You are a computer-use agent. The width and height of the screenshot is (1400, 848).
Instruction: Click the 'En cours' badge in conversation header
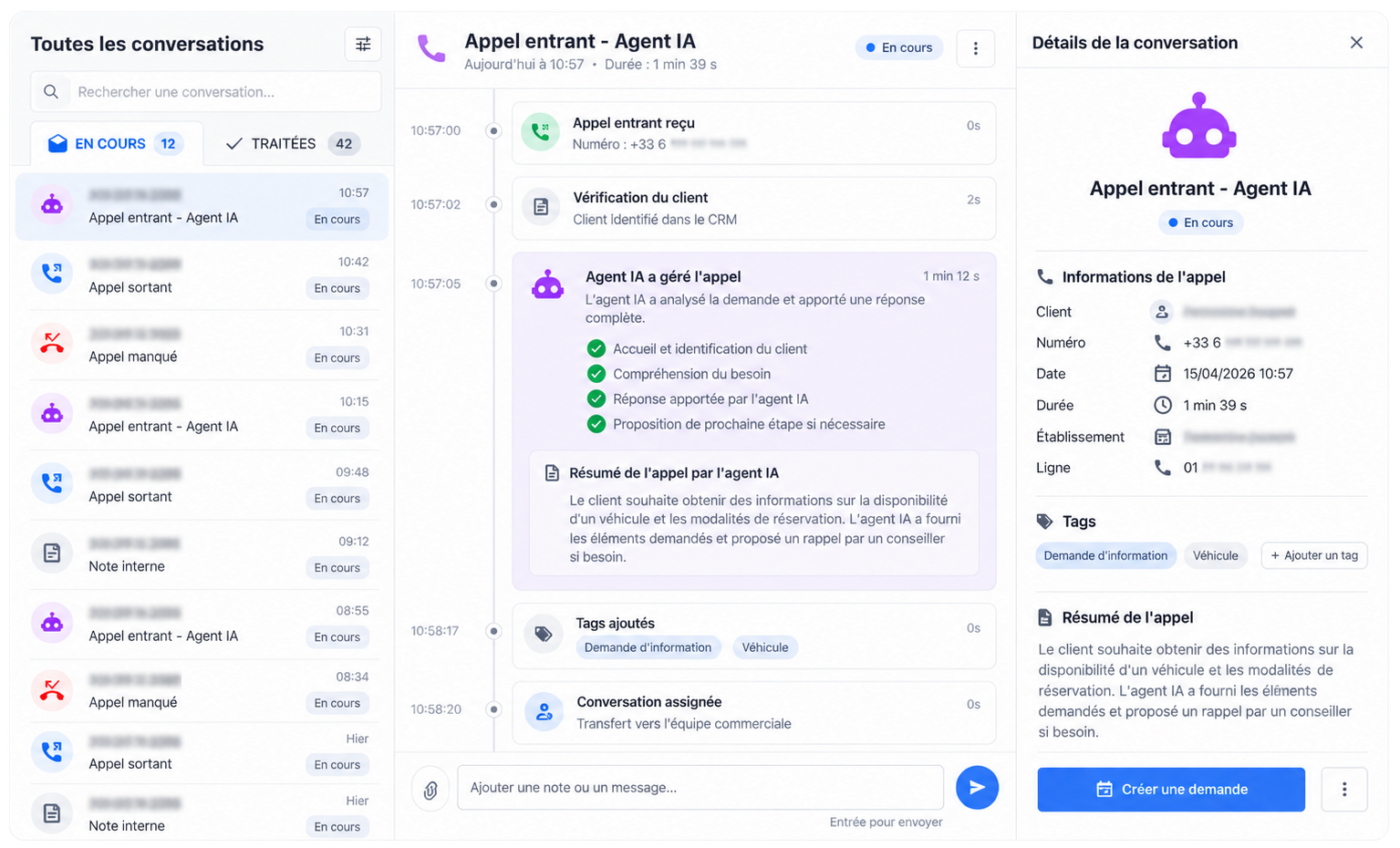[899, 47]
